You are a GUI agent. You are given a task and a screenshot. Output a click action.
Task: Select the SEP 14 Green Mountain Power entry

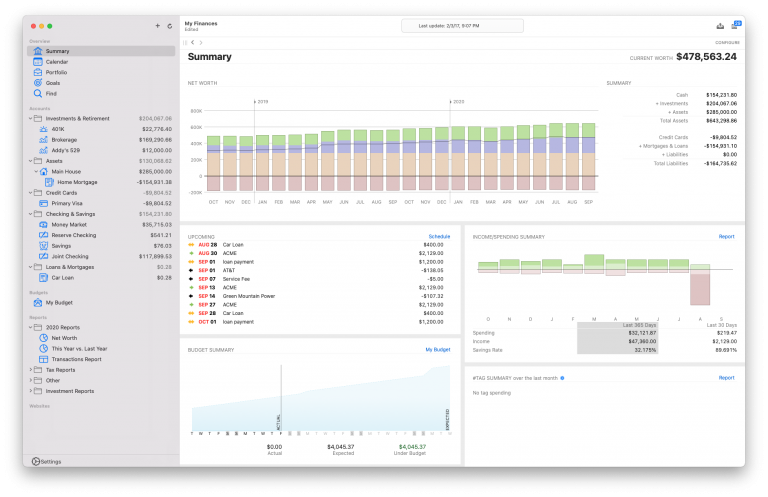point(316,296)
